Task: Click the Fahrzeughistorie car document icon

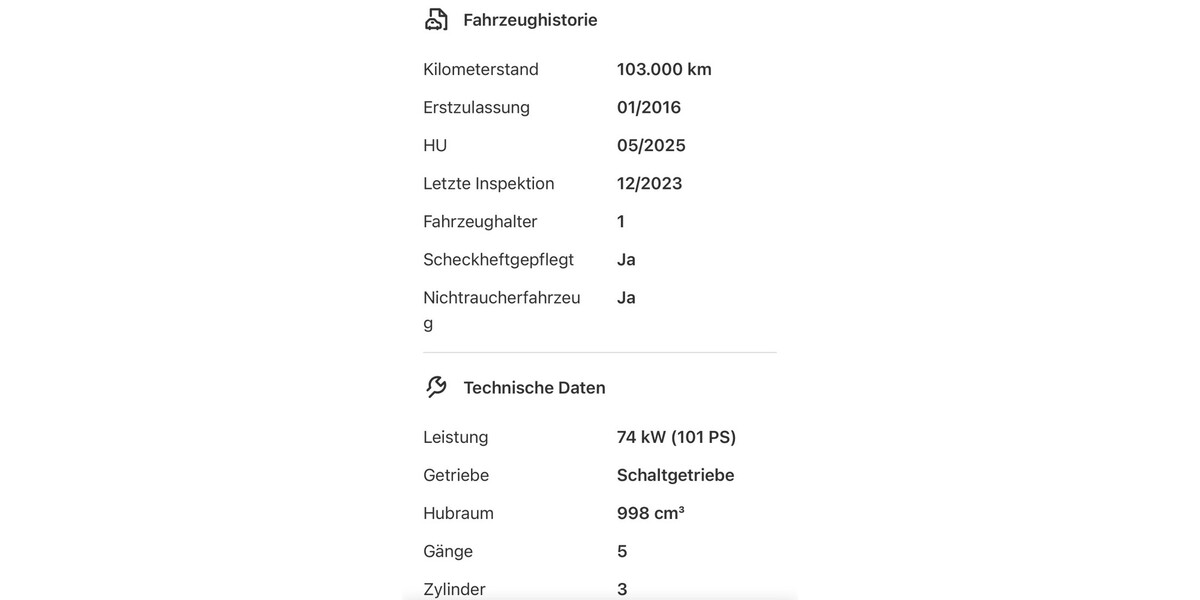Action: 436,20
